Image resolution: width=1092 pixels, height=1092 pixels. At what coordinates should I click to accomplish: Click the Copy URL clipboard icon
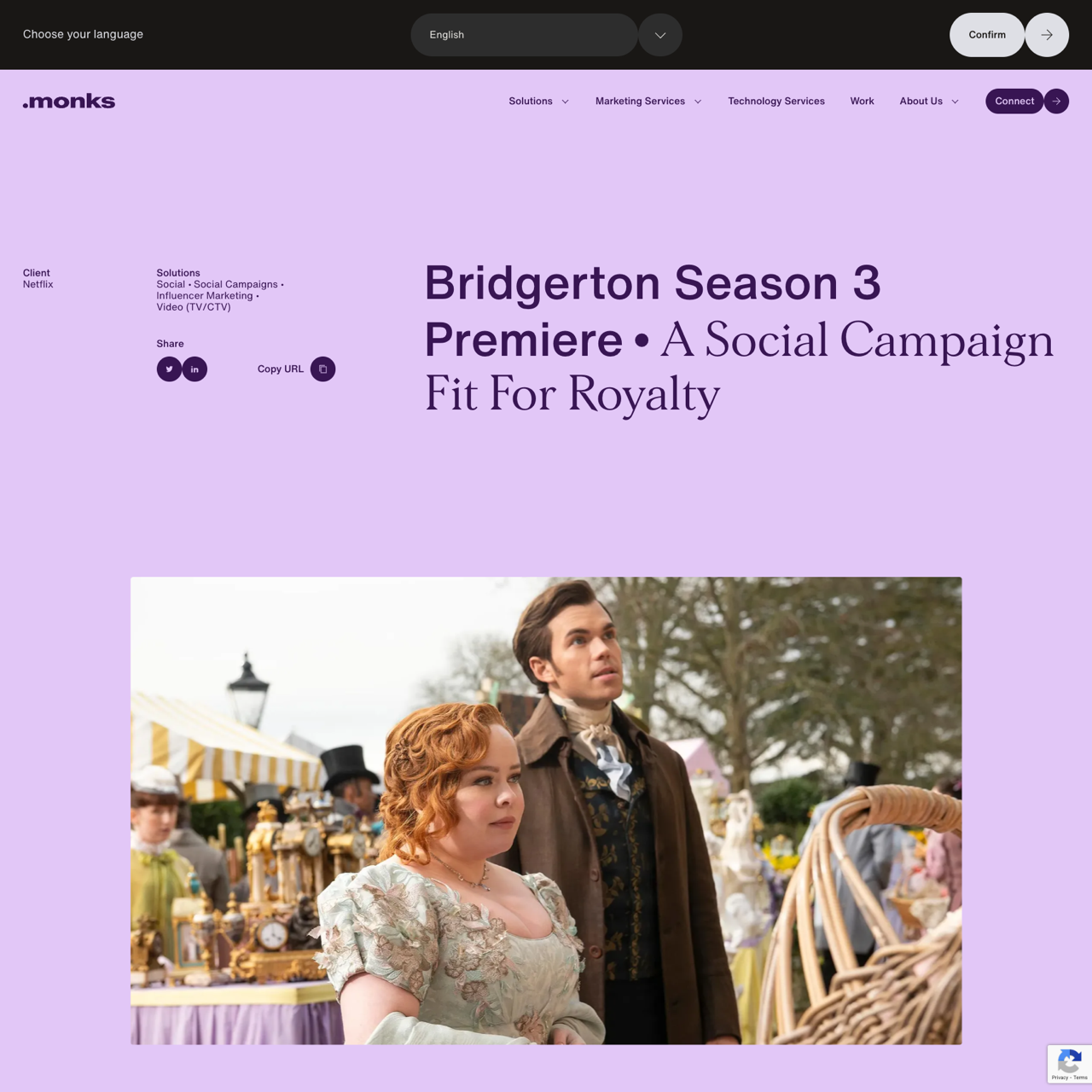click(x=322, y=369)
